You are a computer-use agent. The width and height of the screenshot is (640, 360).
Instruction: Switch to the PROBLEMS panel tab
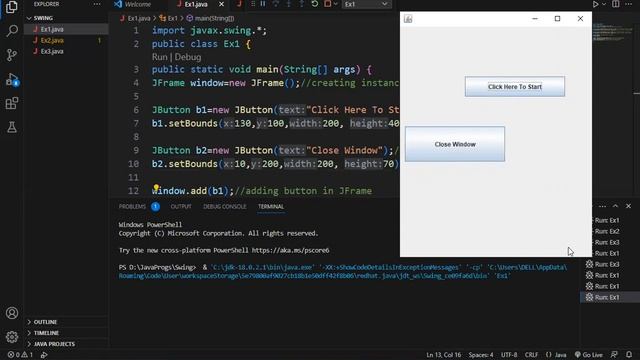[132, 207]
